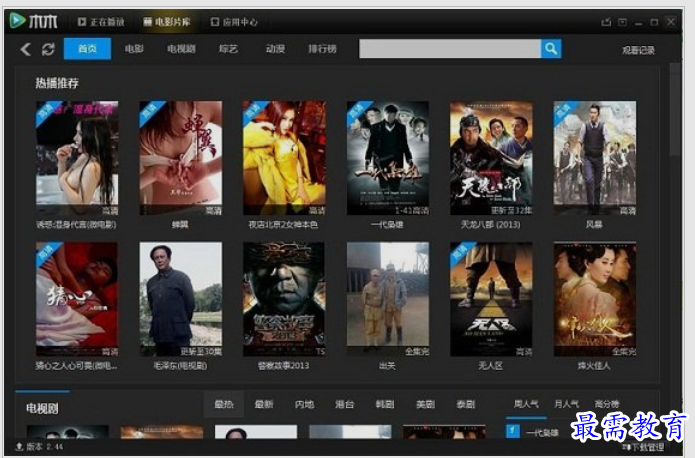Click the upgrade arrow icon beside 版本 2.44

point(19,446)
